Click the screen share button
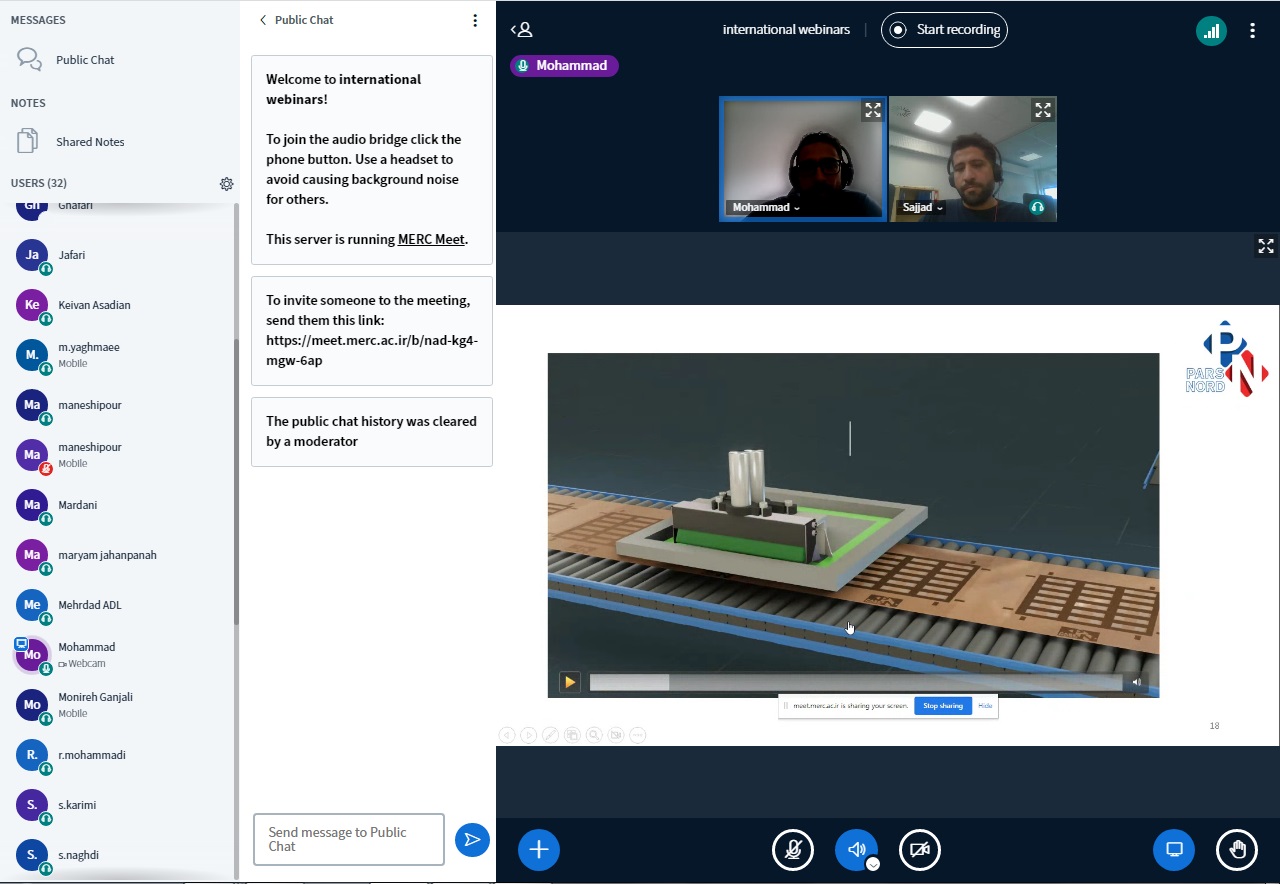The width and height of the screenshot is (1280, 884). click(x=1174, y=850)
